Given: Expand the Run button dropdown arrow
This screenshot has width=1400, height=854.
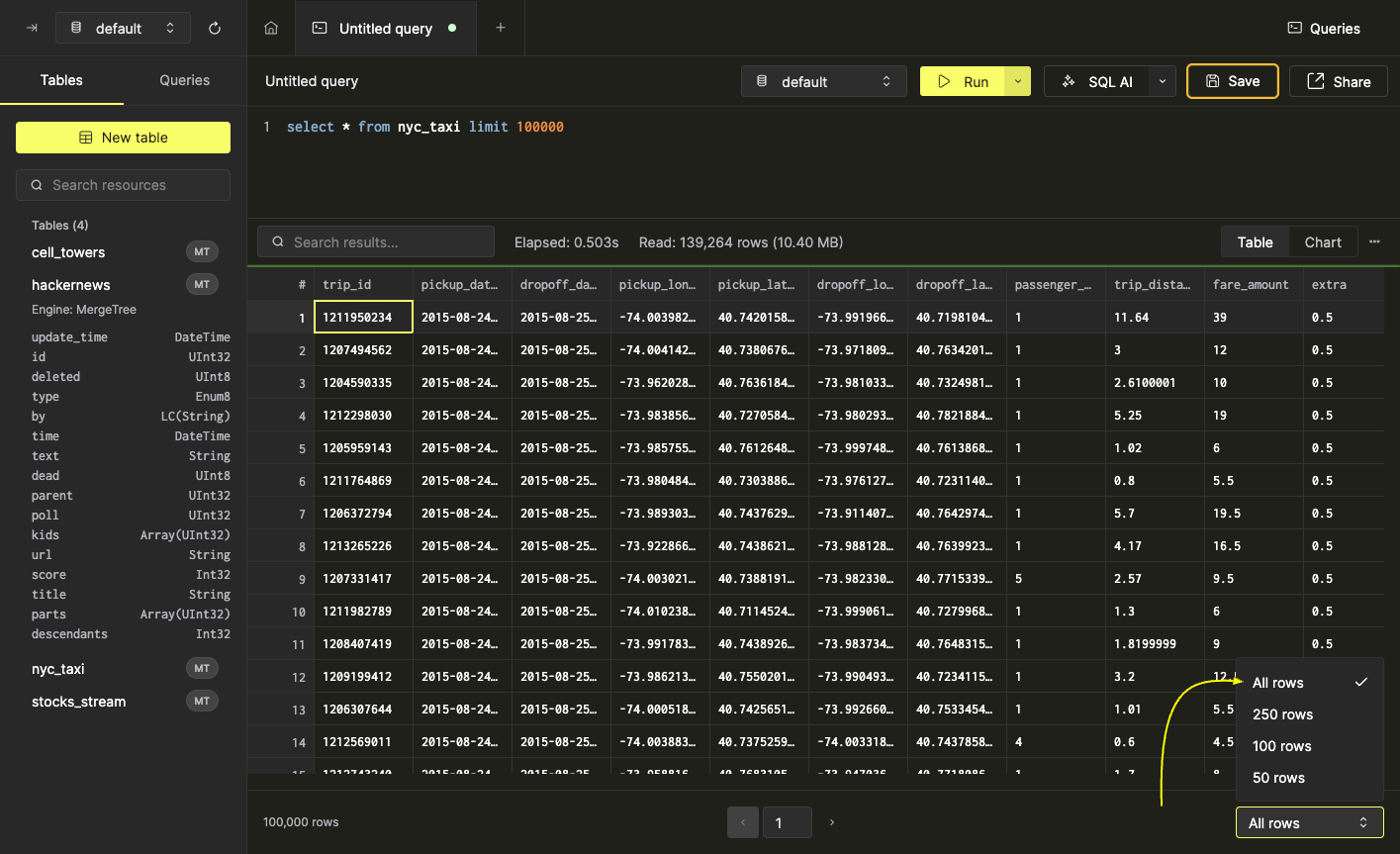Looking at the screenshot, I should [1018, 82].
